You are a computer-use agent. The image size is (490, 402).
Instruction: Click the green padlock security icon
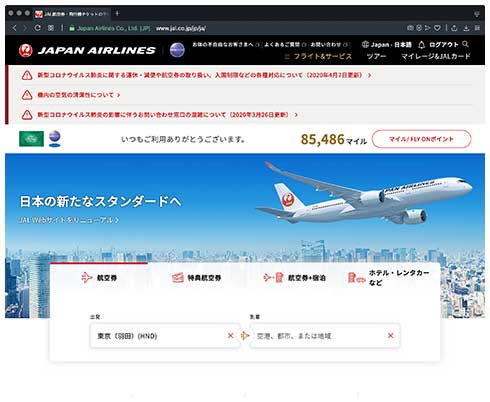tap(72, 28)
